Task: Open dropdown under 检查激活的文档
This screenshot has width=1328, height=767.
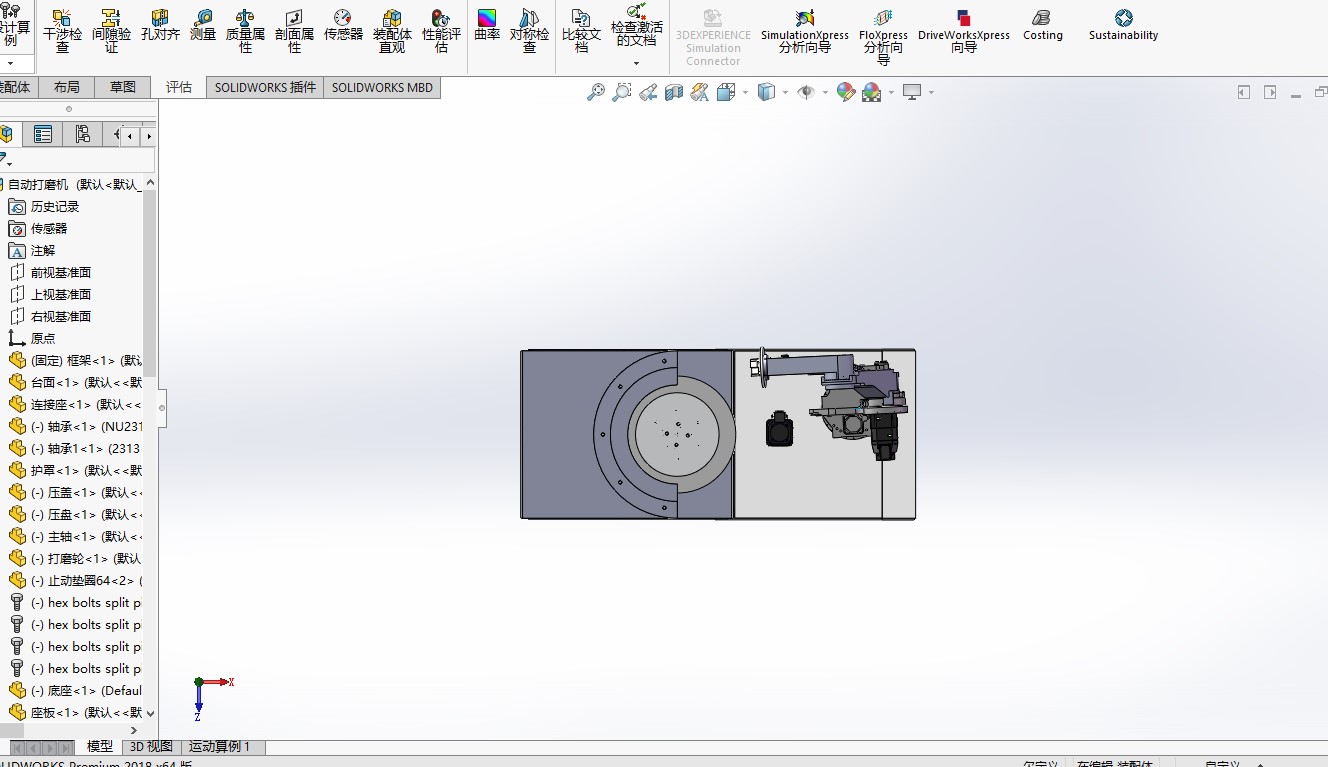Action: 637,63
